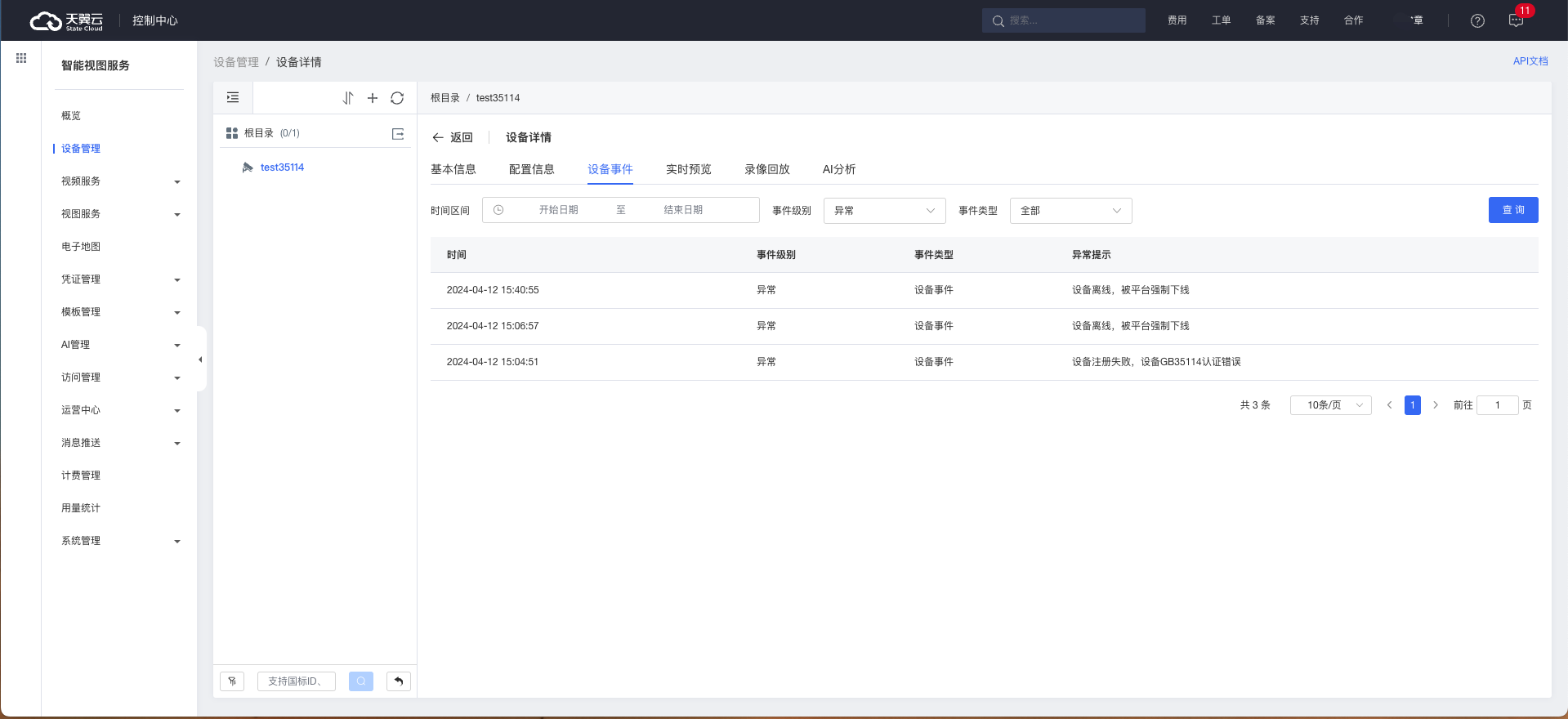This screenshot has height=719, width=1568.
Task: Collapse the sidebar using the side handle
Action: [201, 359]
